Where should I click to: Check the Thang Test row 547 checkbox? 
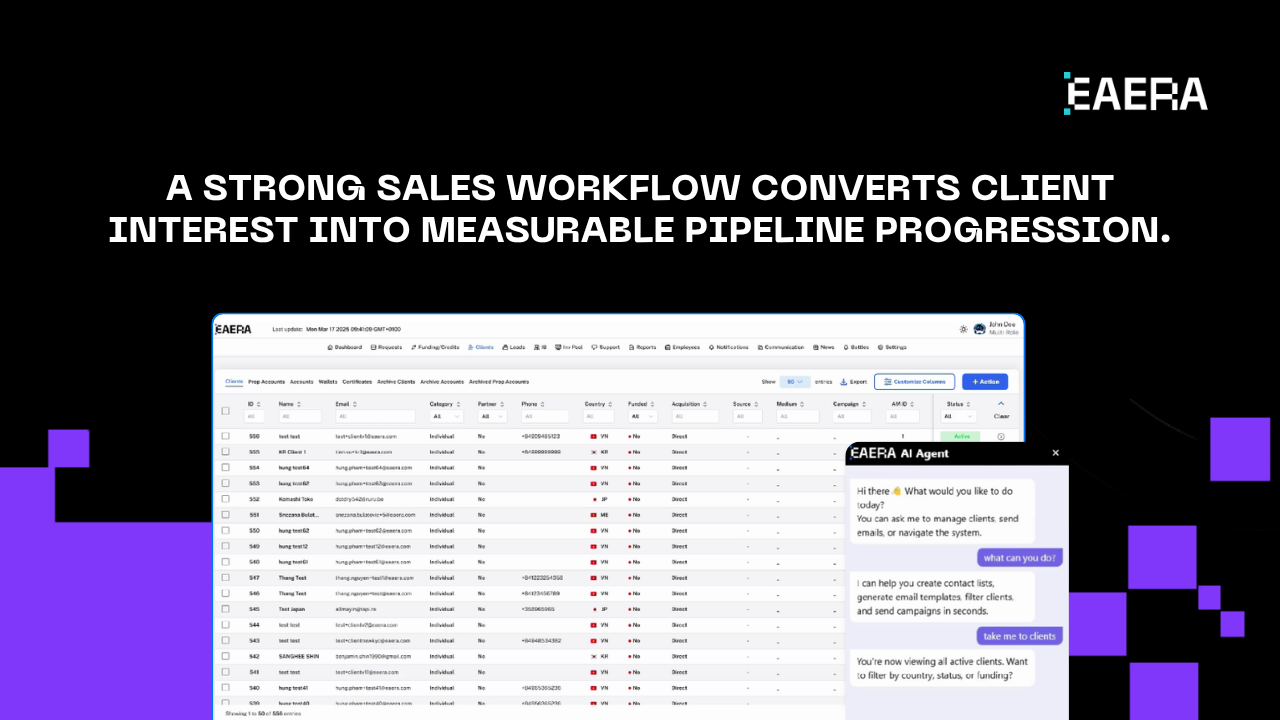225,578
